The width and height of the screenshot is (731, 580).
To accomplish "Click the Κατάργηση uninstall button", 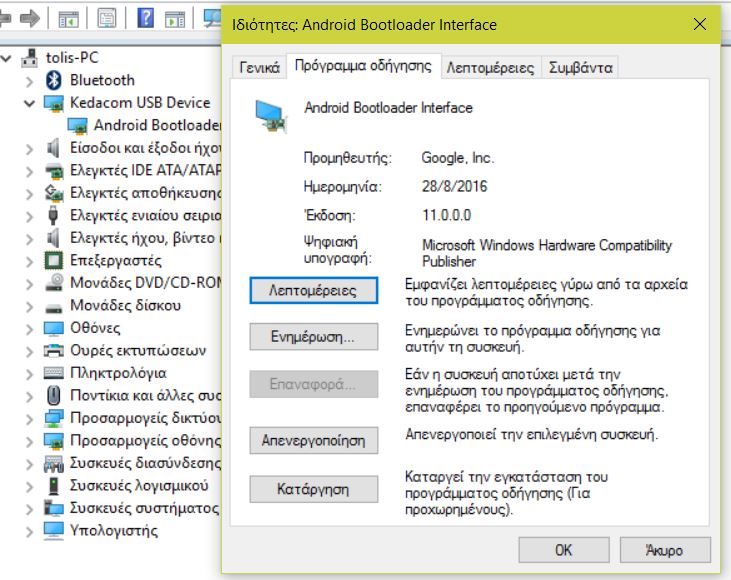I will (313, 489).
